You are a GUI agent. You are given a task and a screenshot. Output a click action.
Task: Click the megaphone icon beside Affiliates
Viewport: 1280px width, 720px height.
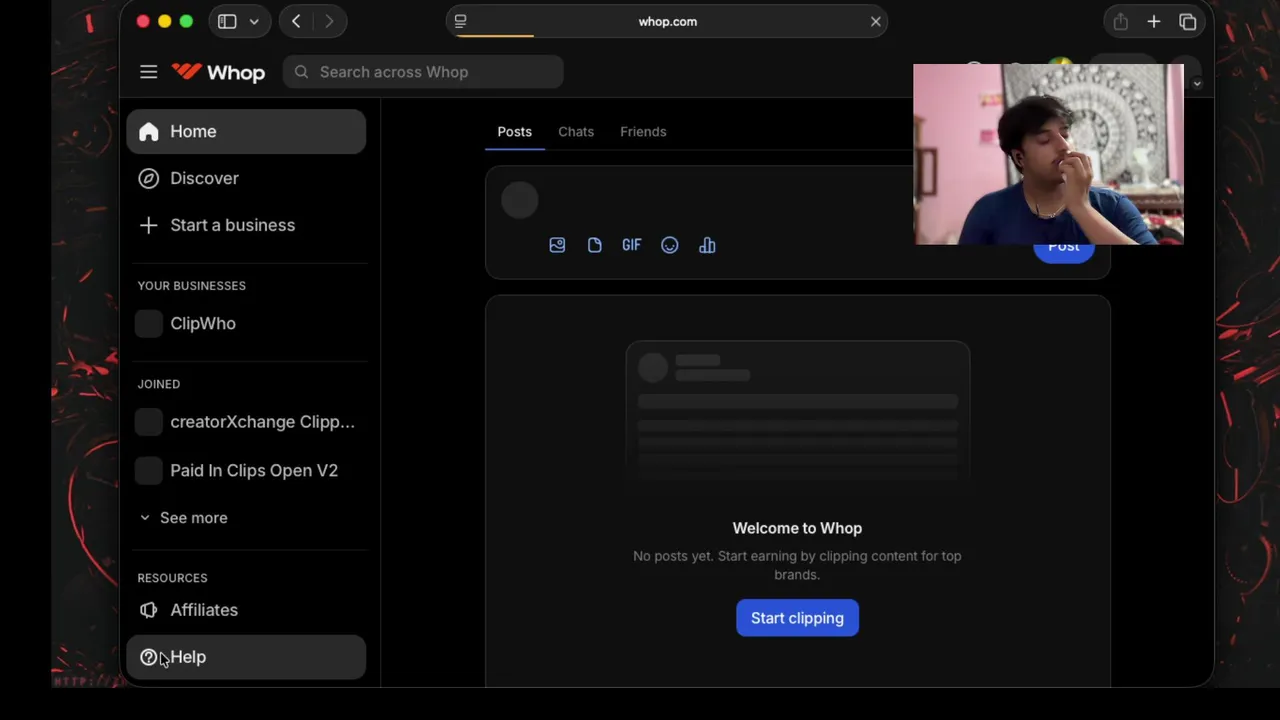point(148,610)
